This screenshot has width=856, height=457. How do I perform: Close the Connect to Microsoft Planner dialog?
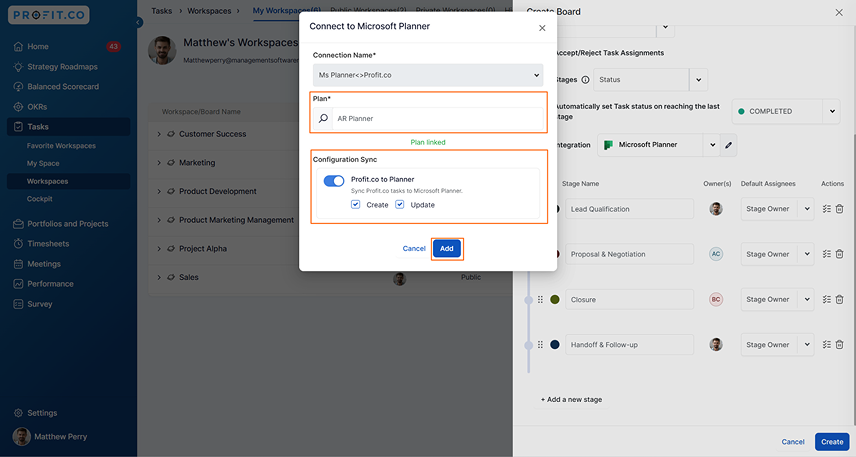tap(542, 28)
